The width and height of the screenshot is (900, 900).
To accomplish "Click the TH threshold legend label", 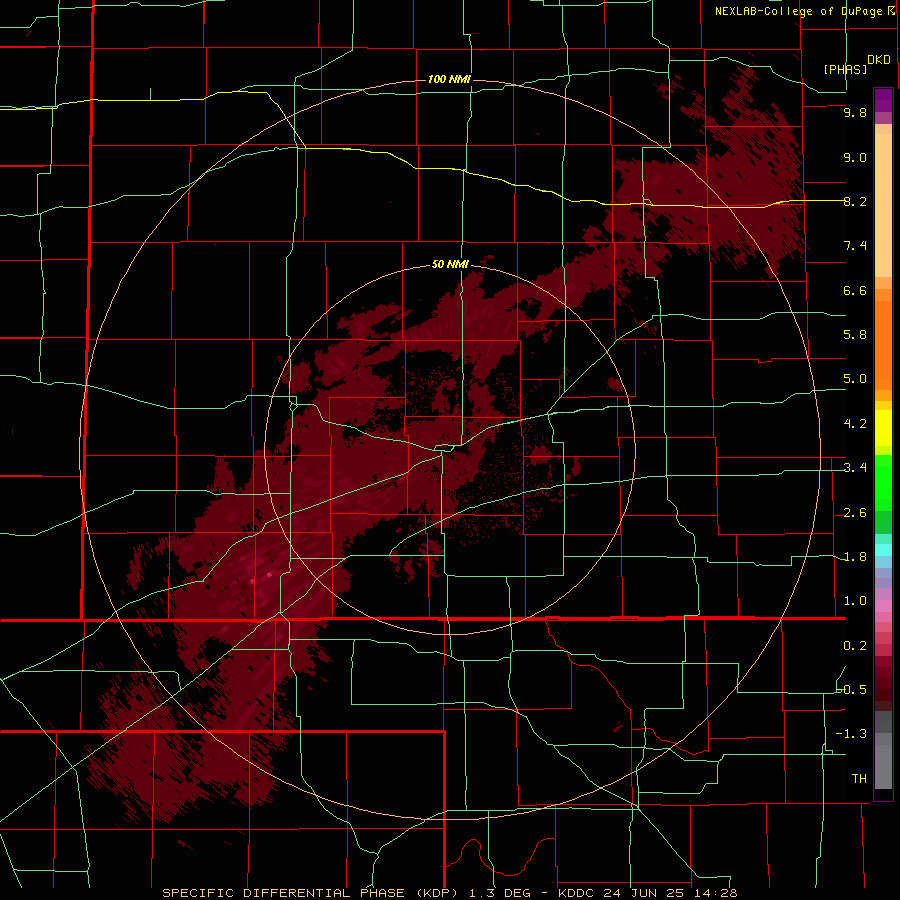I will tap(859, 778).
